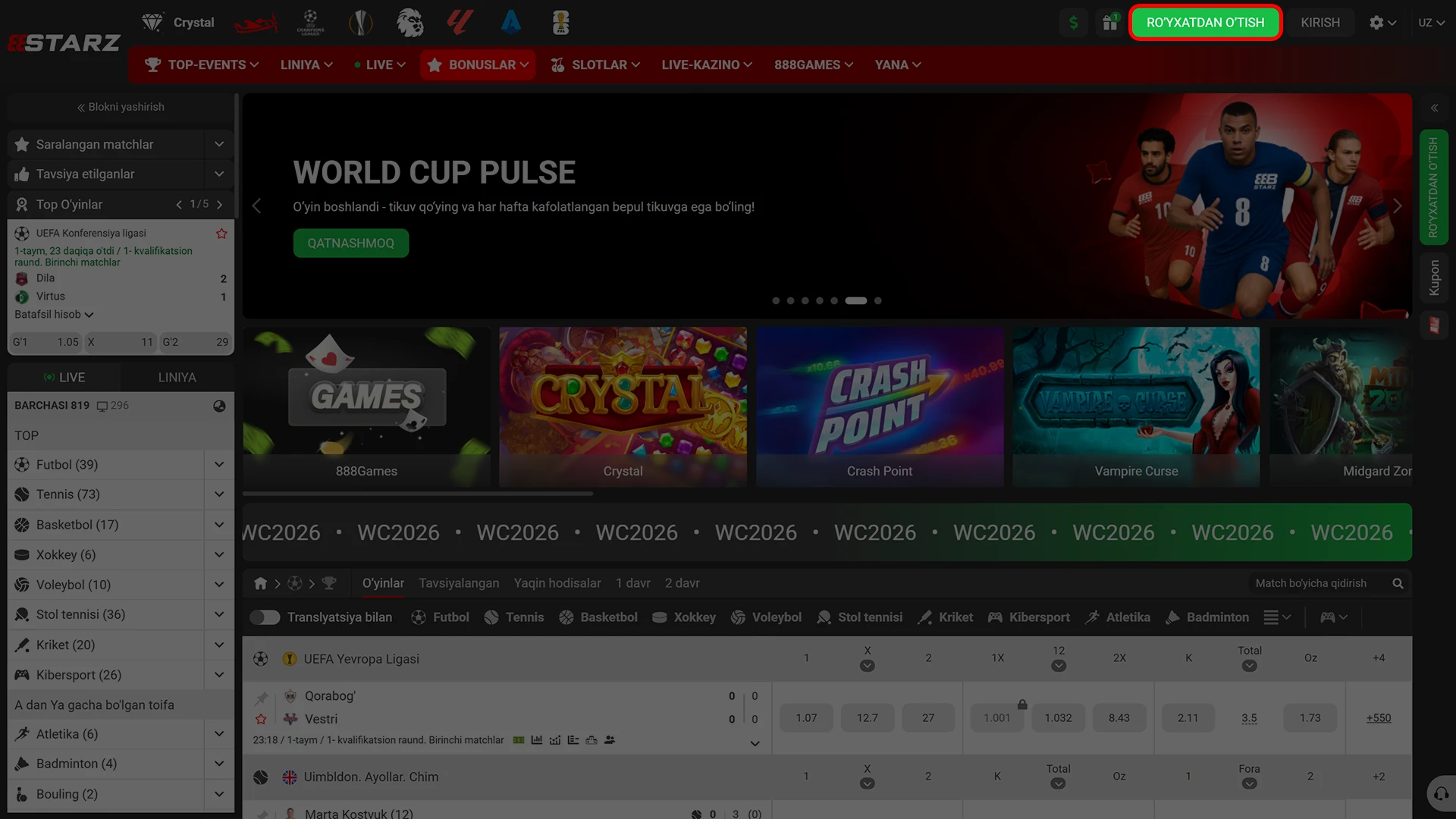
Task: Open the Kupon side tab
Action: (1434, 278)
